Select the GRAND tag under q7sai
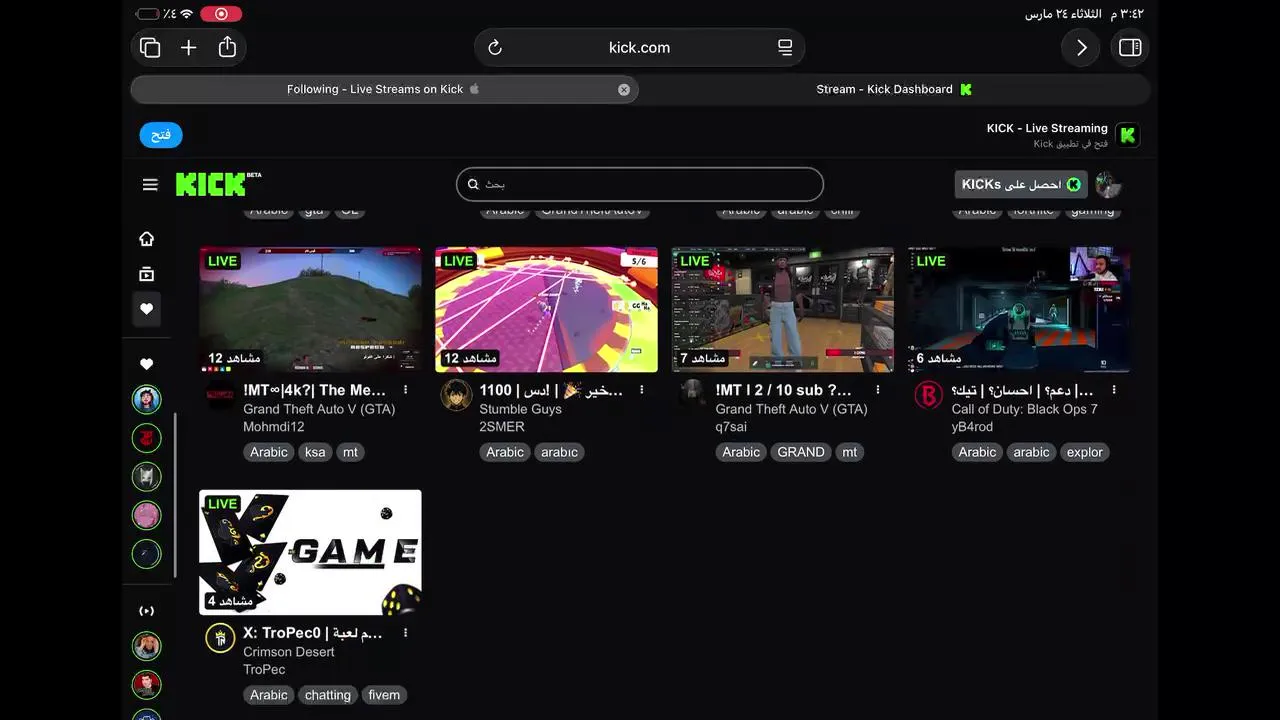The image size is (1280, 720). tap(801, 452)
